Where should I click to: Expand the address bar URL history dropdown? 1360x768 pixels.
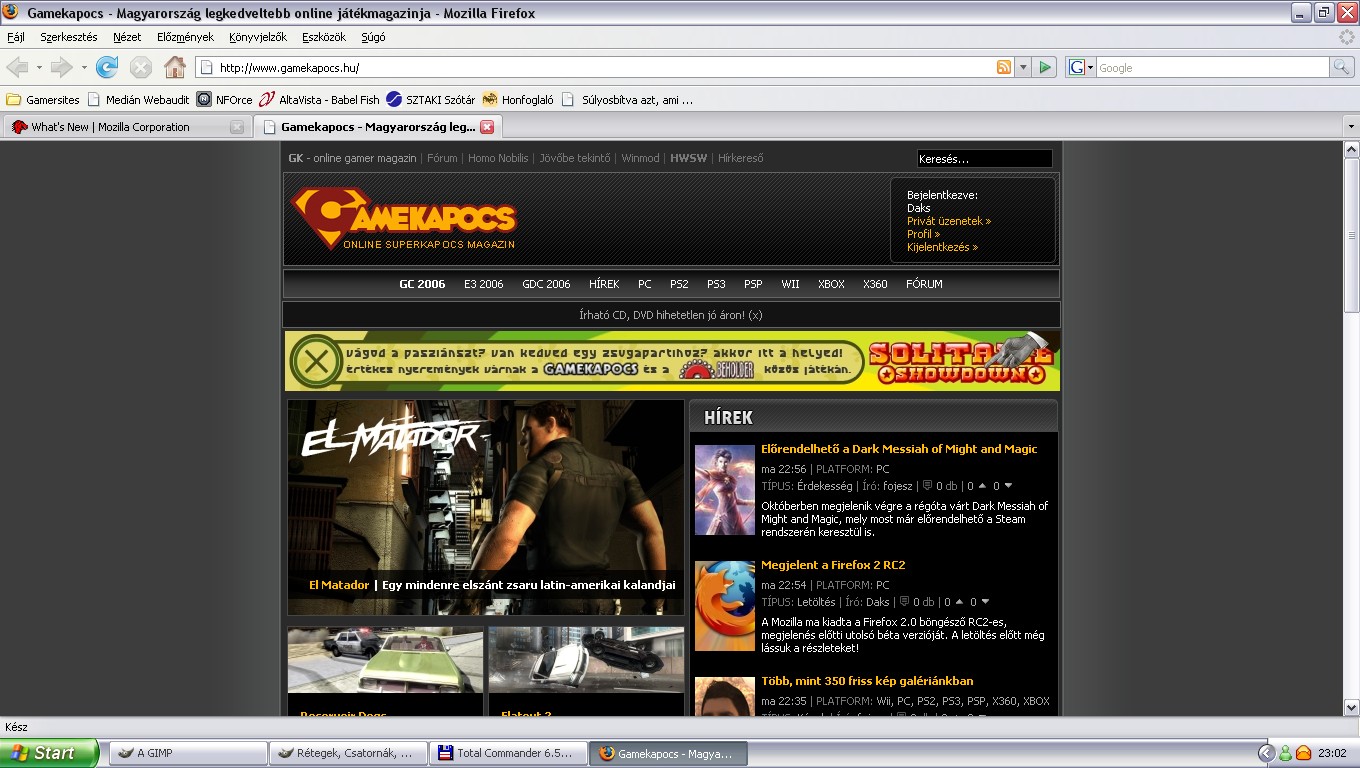point(1022,67)
